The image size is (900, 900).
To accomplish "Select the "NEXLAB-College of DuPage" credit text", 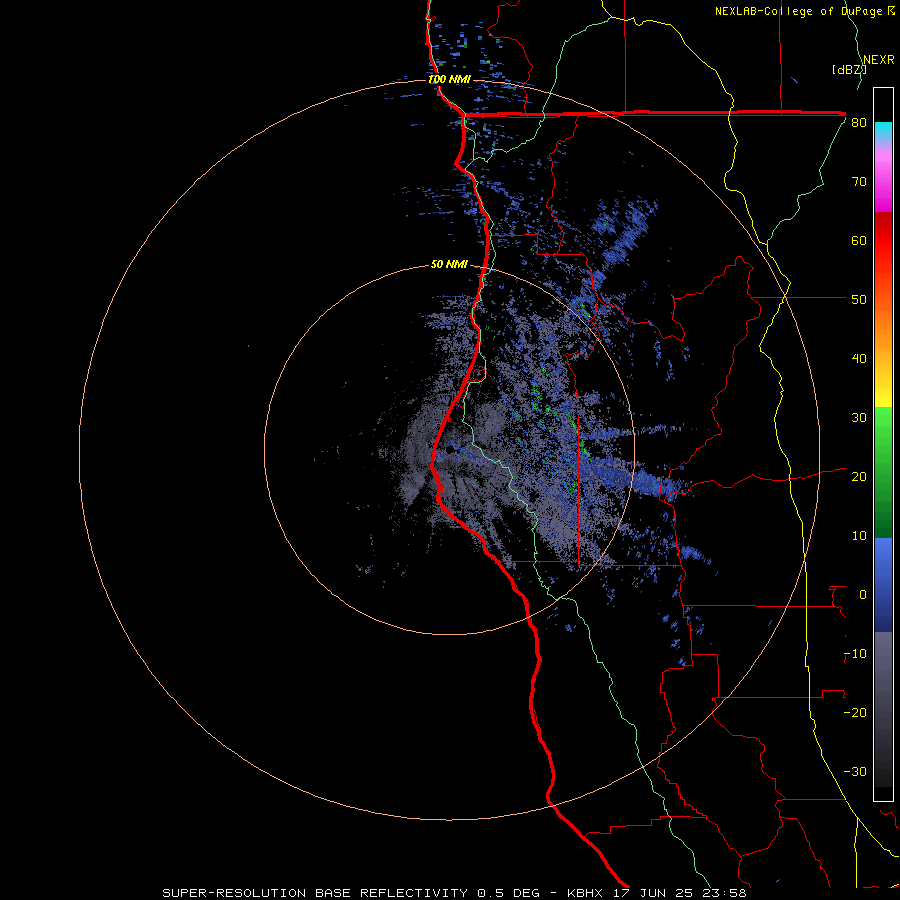I will 799,11.
